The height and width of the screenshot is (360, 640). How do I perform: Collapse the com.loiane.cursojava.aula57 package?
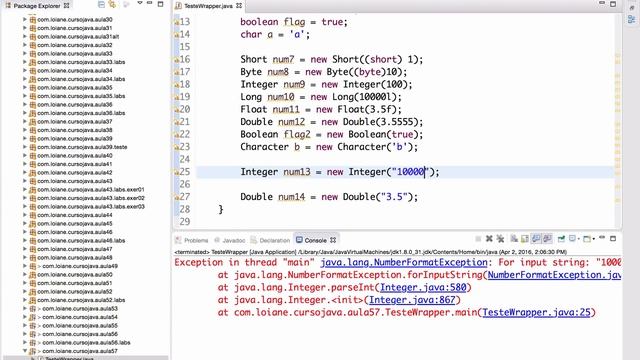pyautogui.click(x=25, y=351)
